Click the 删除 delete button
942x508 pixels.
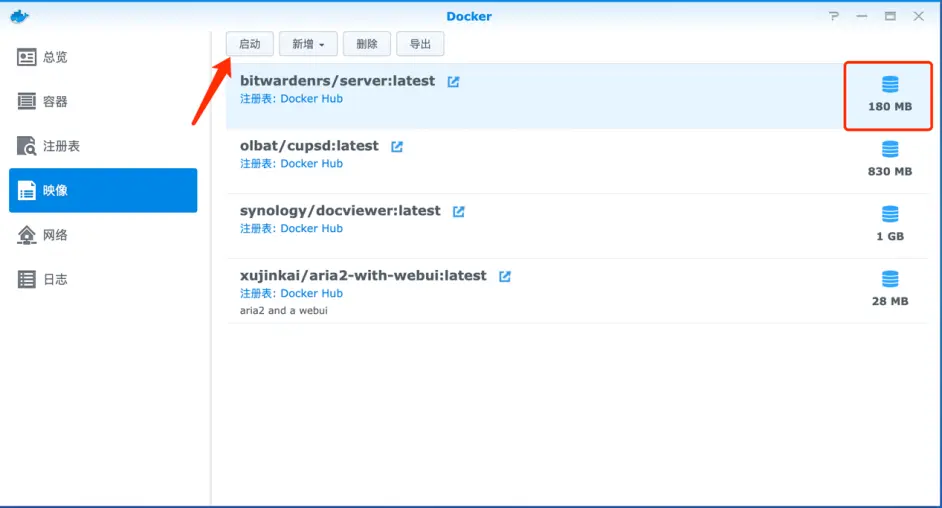367,44
